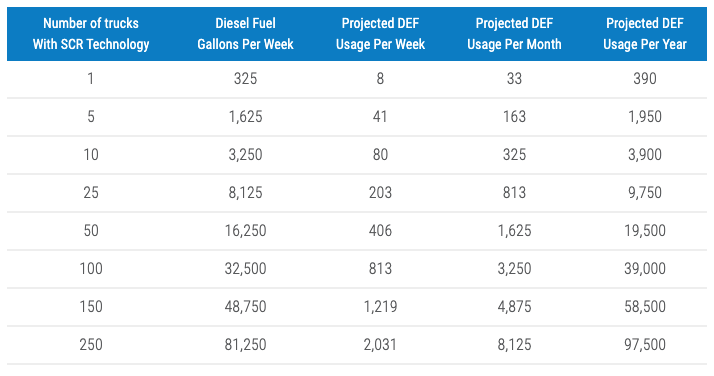Viewport: 714px width, 376px height.
Task: Click the 100 trucks row label
Action: (x=91, y=269)
